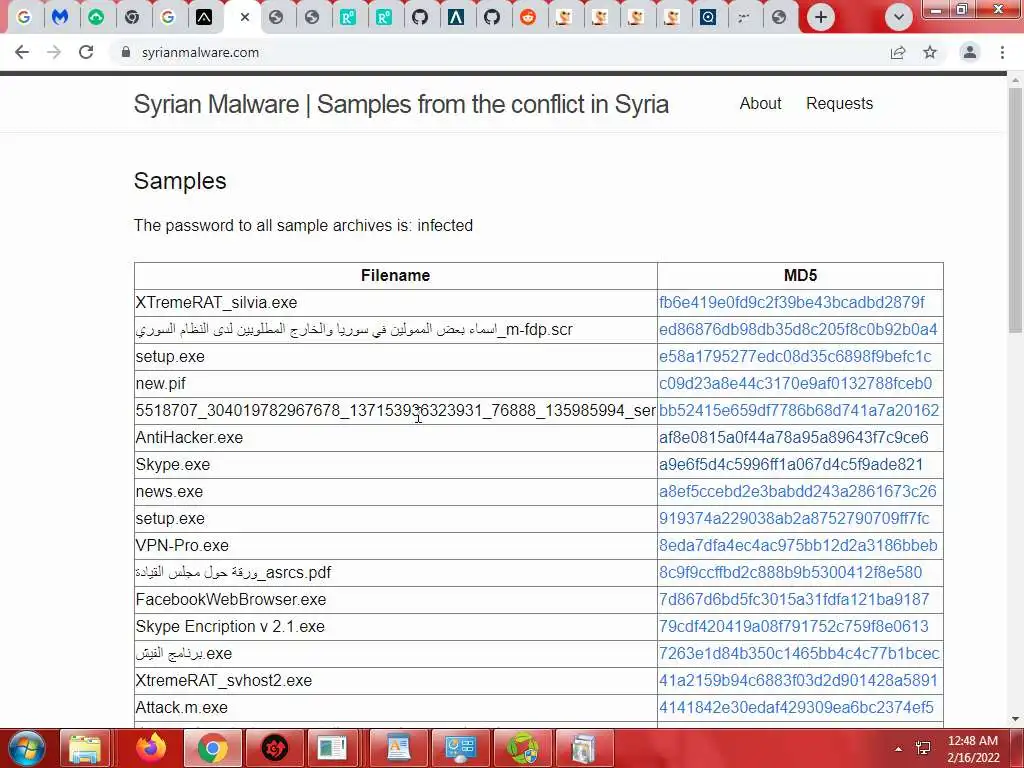
Task: Click the MD5 column header
Action: click(x=801, y=276)
